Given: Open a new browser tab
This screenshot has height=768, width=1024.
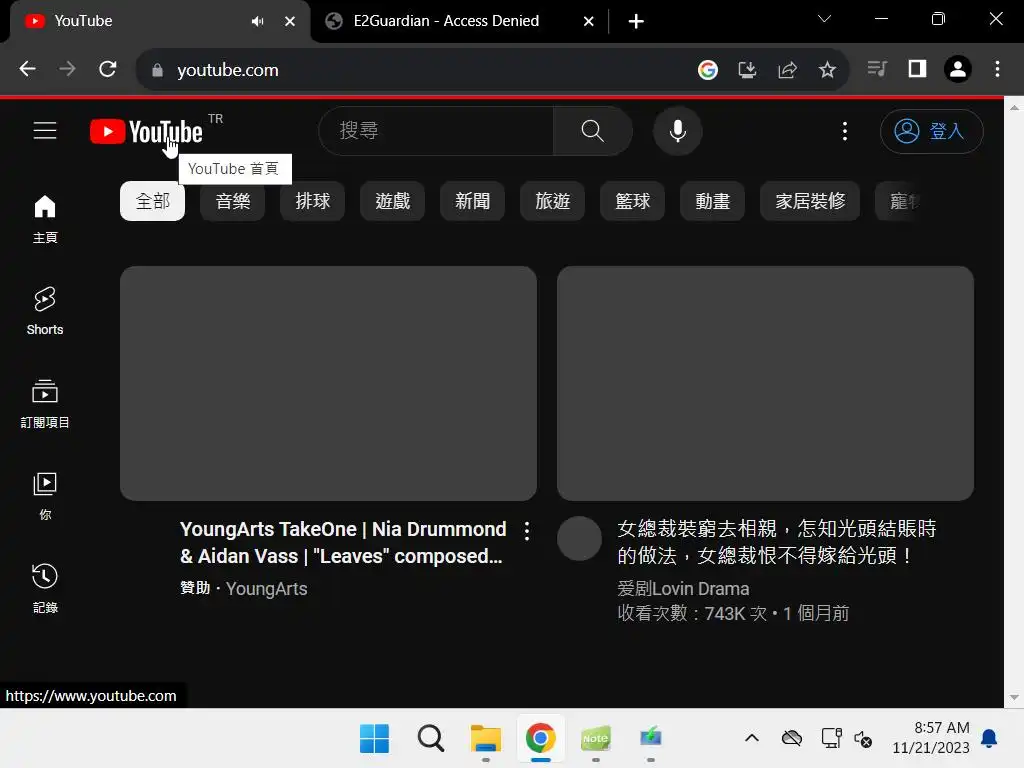Looking at the screenshot, I should (x=636, y=22).
